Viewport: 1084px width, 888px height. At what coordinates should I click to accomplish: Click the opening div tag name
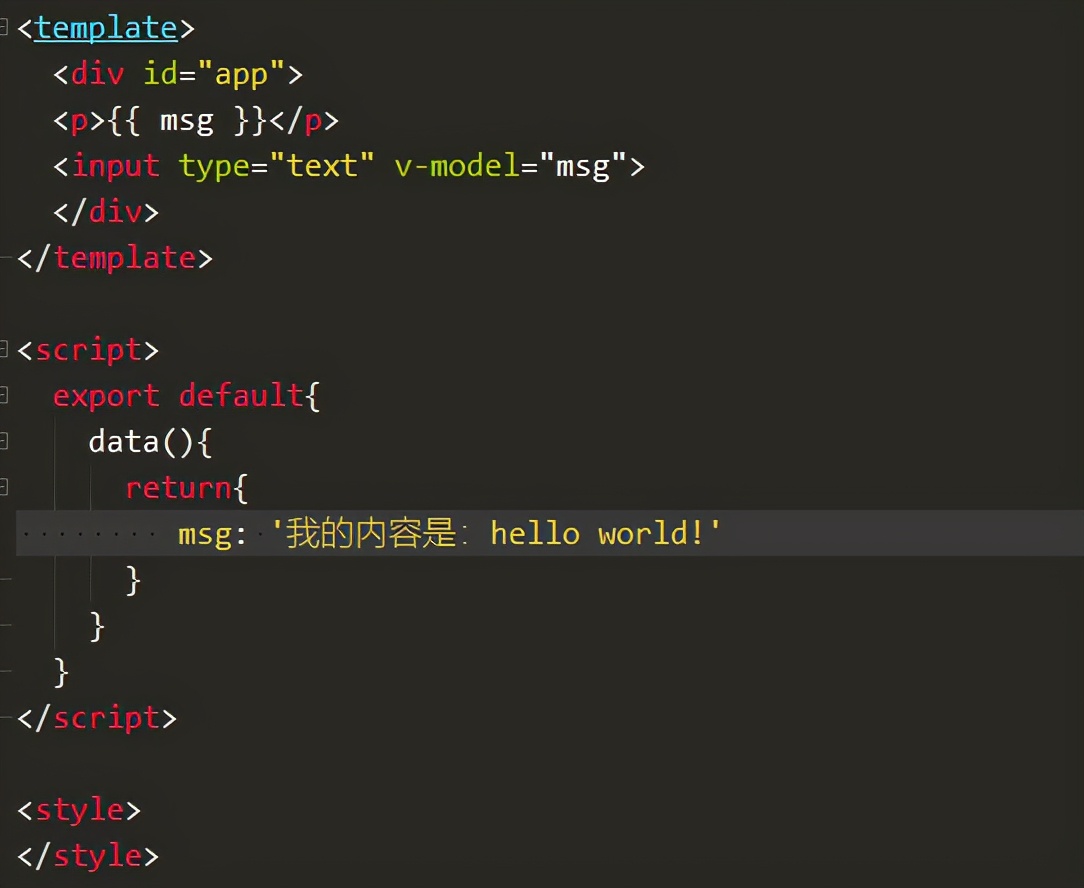pyautogui.click(x=97, y=73)
